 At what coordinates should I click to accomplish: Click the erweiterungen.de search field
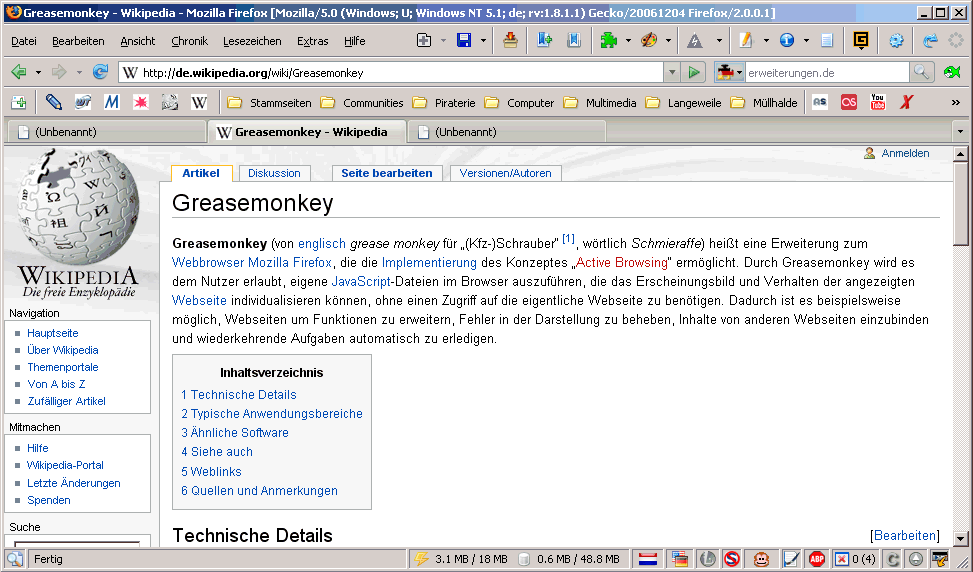pyautogui.click(x=827, y=73)
